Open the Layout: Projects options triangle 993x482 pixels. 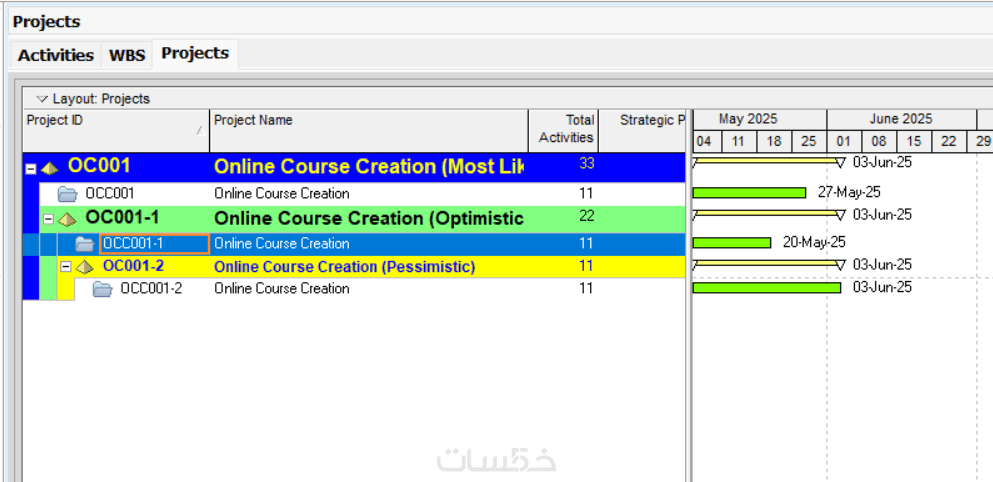[x=42, y=99]
